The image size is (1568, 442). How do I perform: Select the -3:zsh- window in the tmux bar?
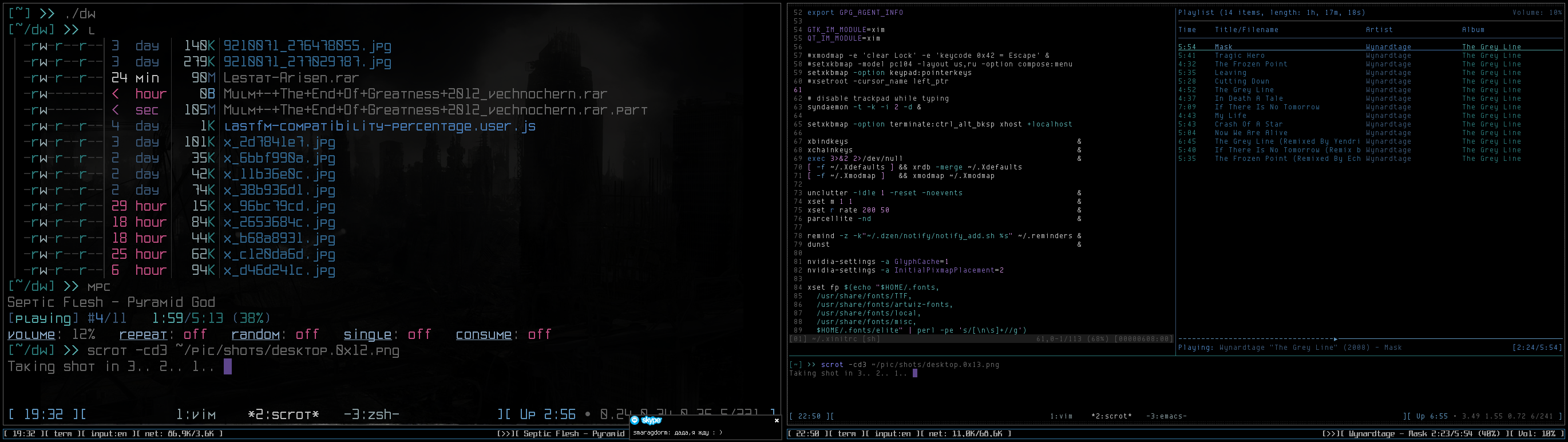[371, 415]
